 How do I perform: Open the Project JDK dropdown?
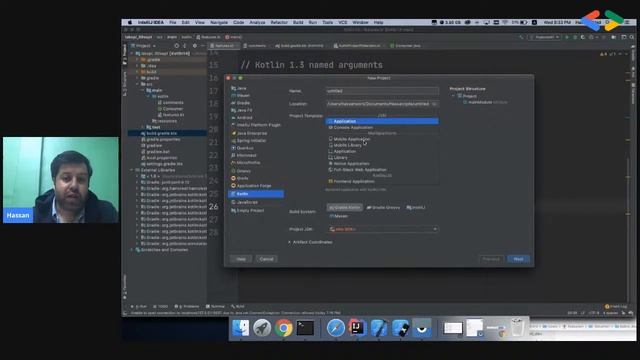click(x=383, y=229)
